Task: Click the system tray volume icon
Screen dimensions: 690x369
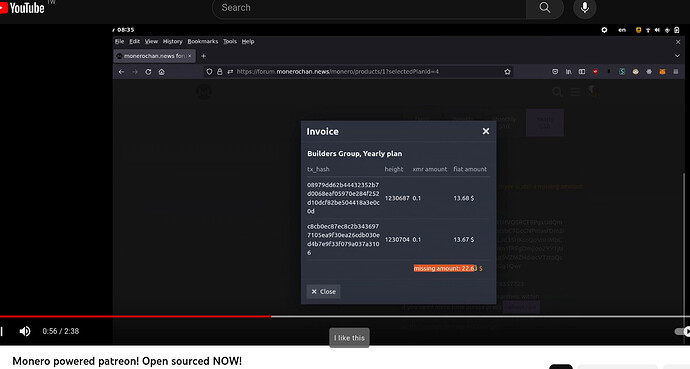Action: [x=657, y=30]
